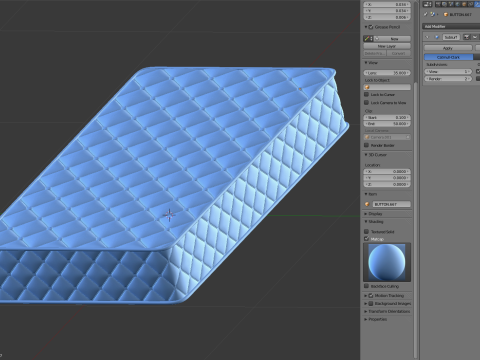Viewport: 480px width, 360px height.
Task: Click the object cube icon beside BUTTON name in breadcrumb
Action: (446, 14)
